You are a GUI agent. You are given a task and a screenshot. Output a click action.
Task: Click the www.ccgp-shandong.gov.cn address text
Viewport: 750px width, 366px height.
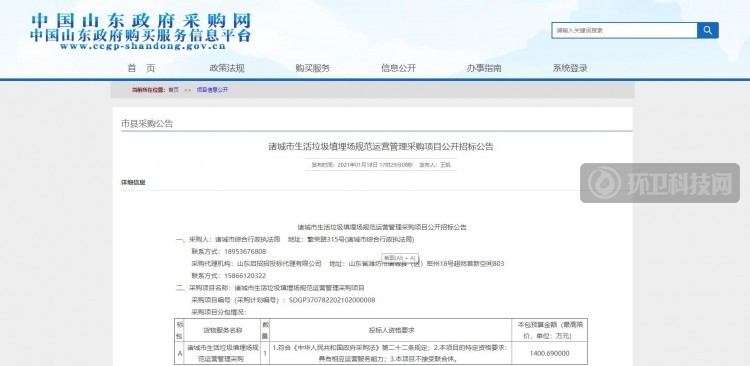(143, 46)
